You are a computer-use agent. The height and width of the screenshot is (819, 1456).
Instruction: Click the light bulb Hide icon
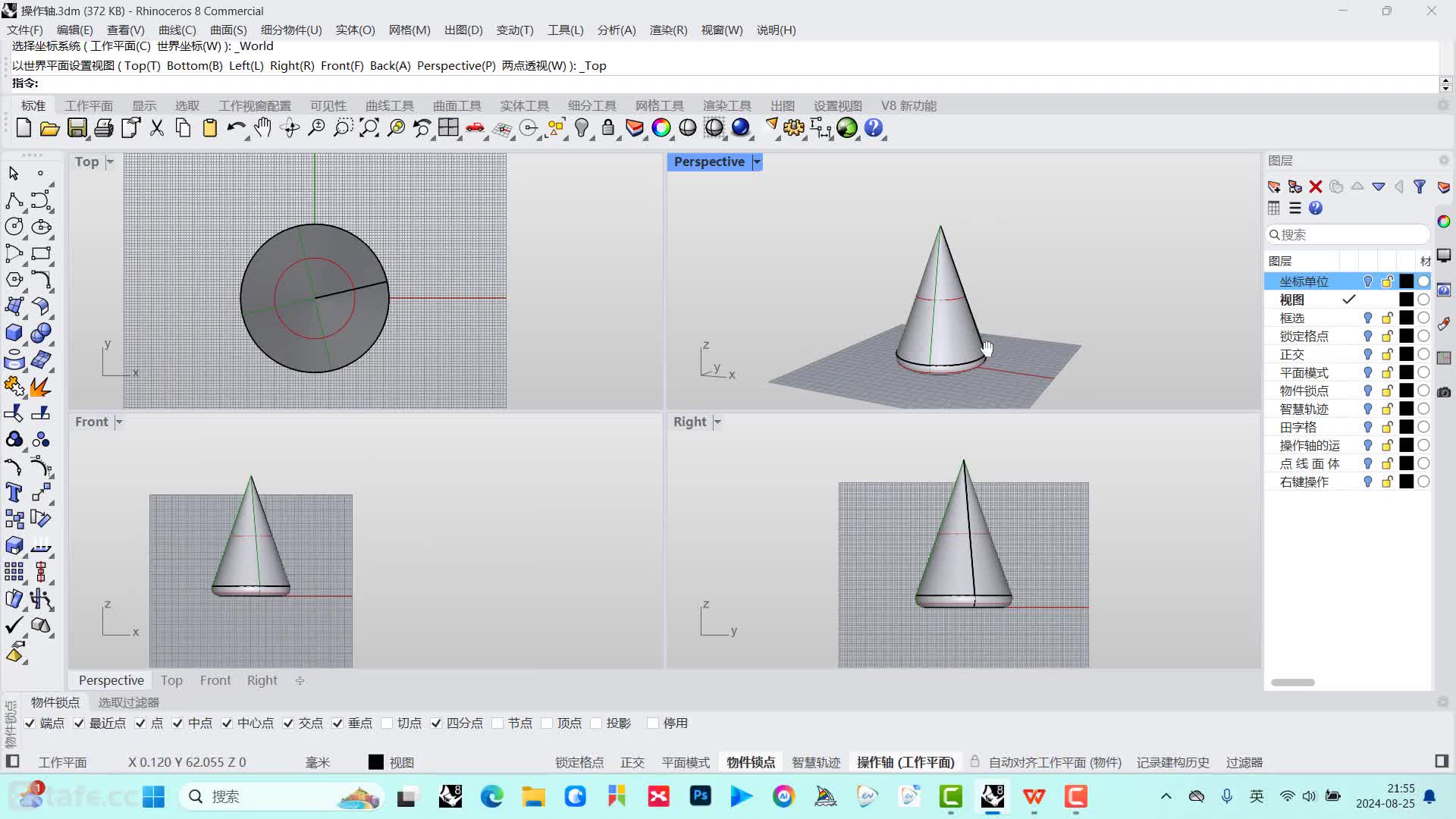[x=582, y=128]
